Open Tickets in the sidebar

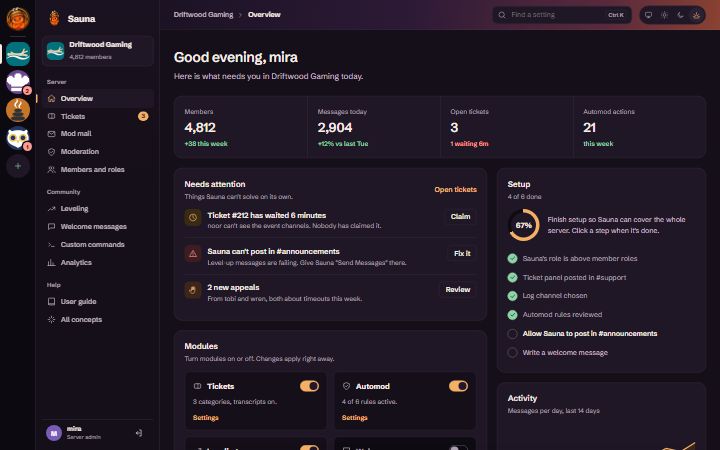pyautogui.click(x=98, y=116)
